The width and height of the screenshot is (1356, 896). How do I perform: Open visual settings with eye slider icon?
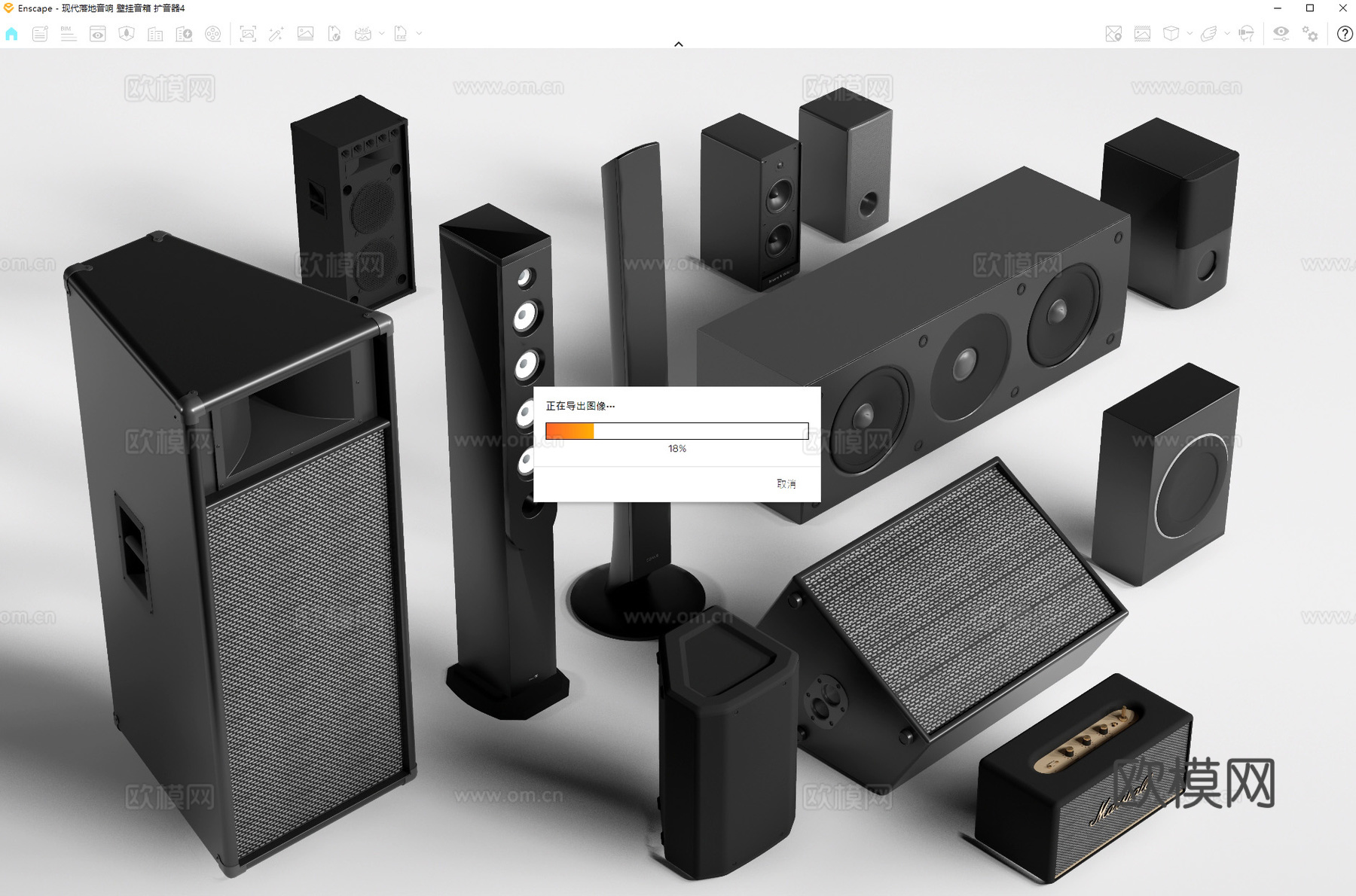[x=1281, y=34]
